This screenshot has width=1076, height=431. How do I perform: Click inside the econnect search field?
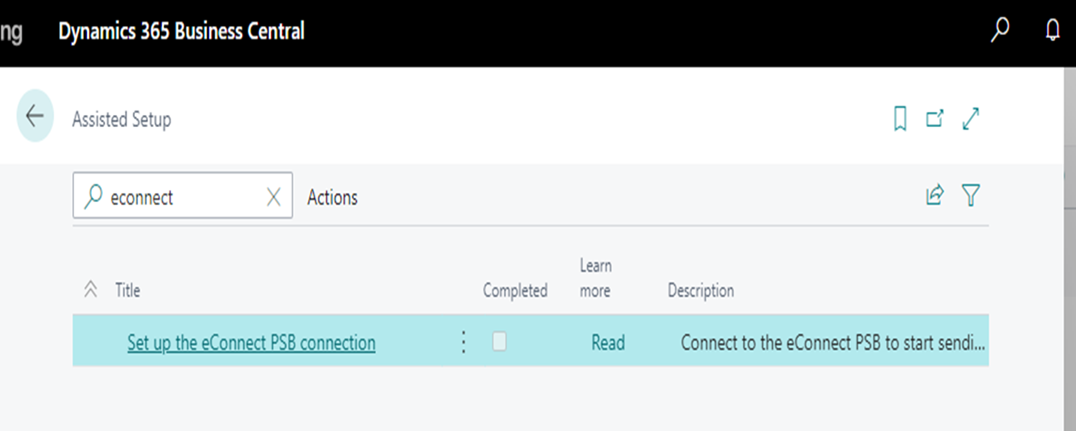click(183, 196)
